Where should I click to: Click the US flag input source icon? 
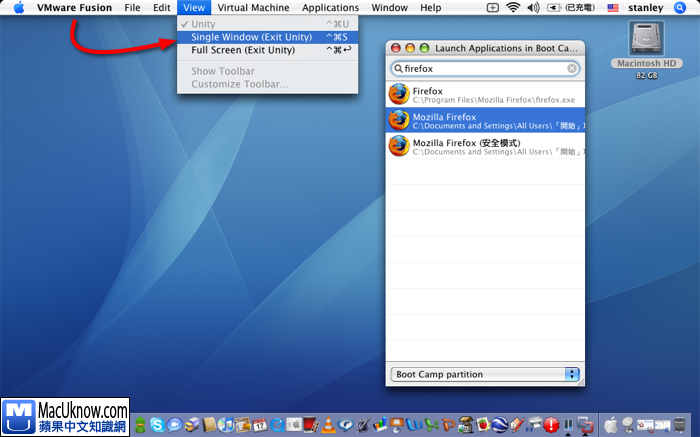(612, 8)
